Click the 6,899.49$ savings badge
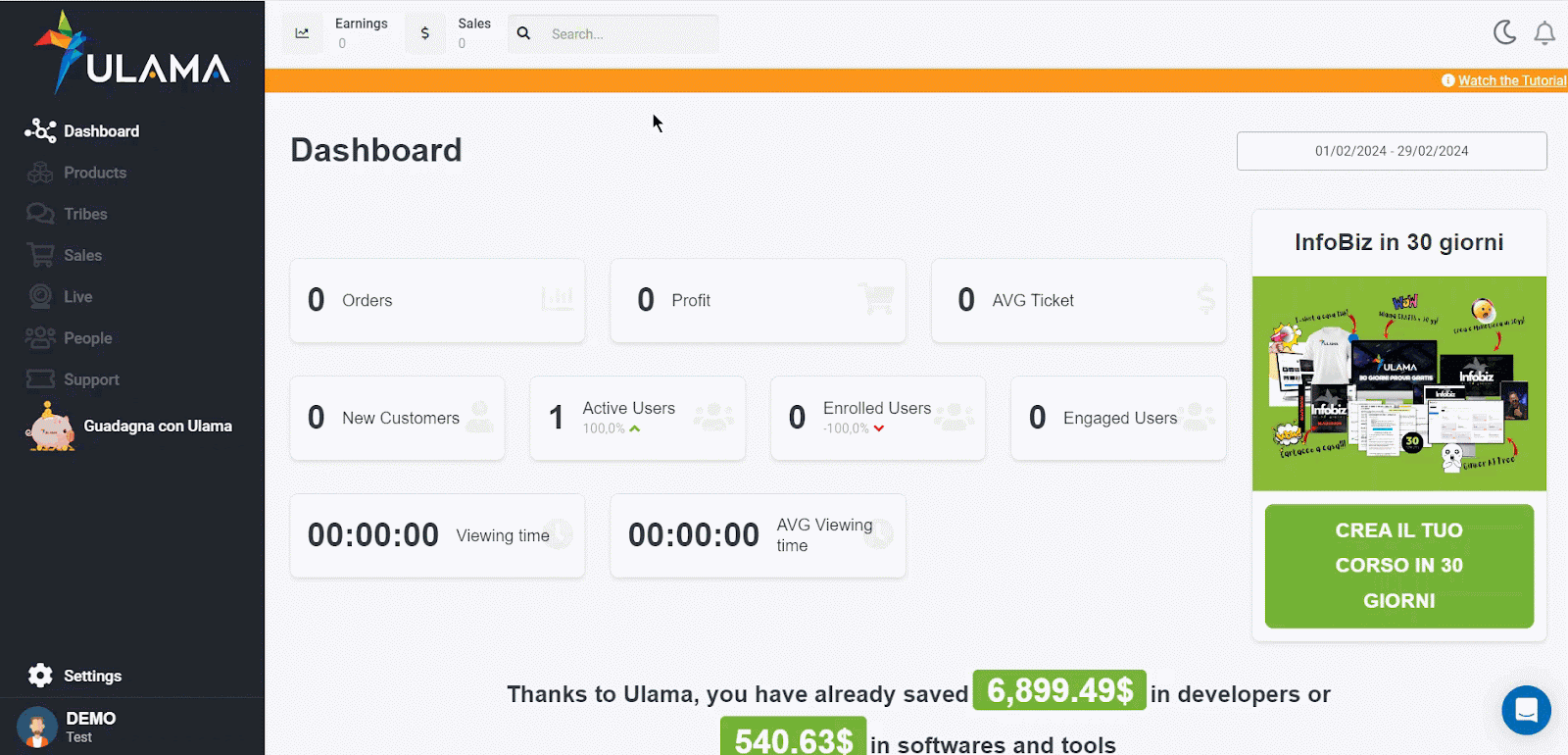The width and height of the screenshot is (1568, 755). (x=1059, y=690)
